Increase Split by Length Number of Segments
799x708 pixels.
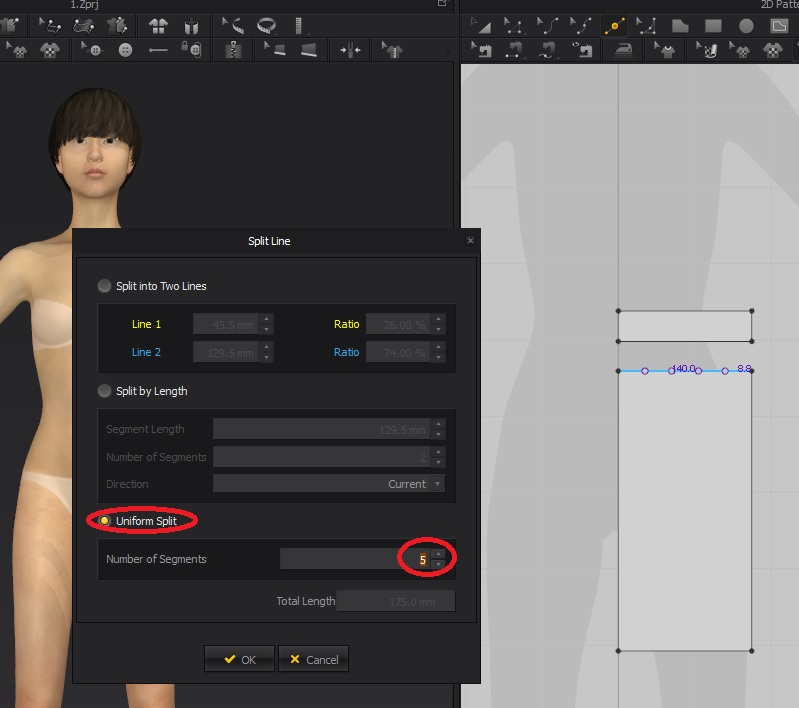click(438, 452)
